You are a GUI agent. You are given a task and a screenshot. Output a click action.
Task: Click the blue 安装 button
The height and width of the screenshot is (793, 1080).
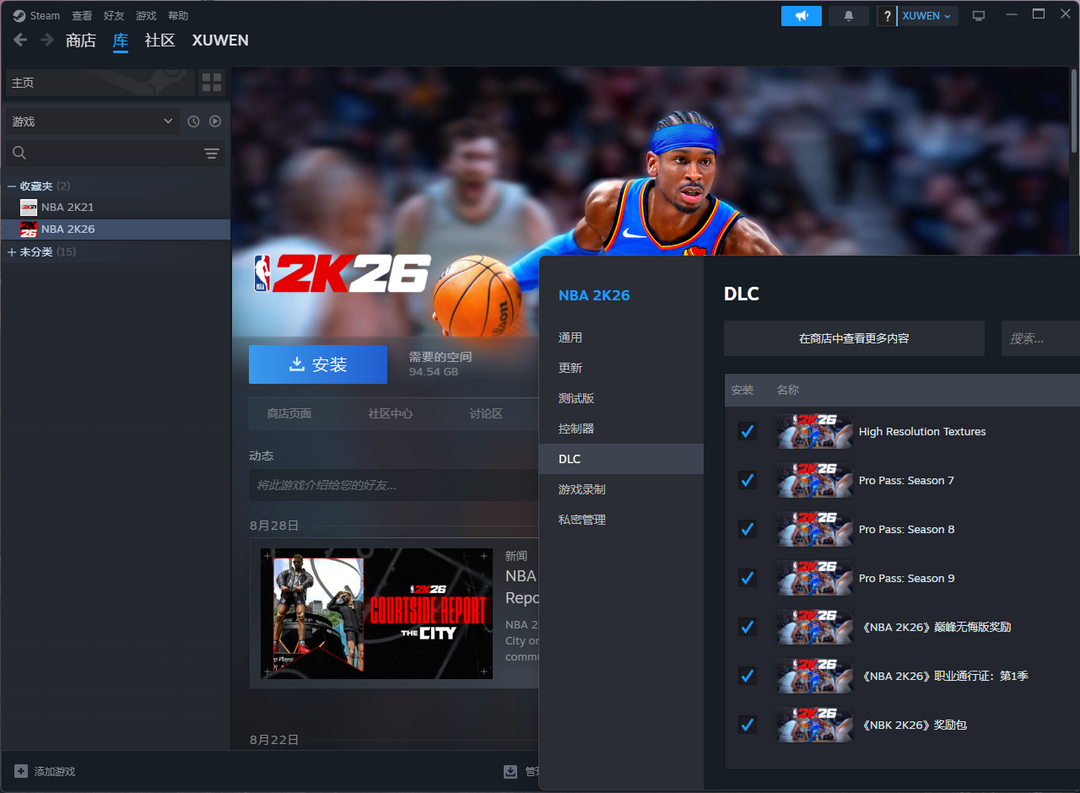tap(318, 365)
